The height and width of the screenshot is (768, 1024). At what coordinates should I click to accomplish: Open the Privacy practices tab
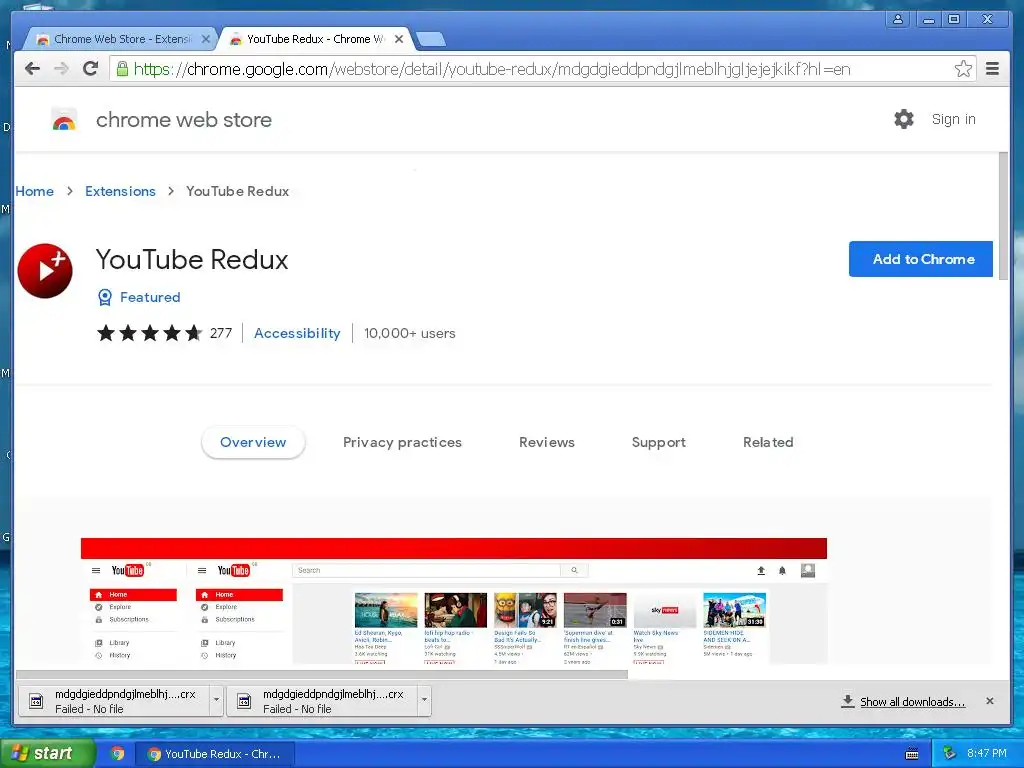[x=402, y=442]
